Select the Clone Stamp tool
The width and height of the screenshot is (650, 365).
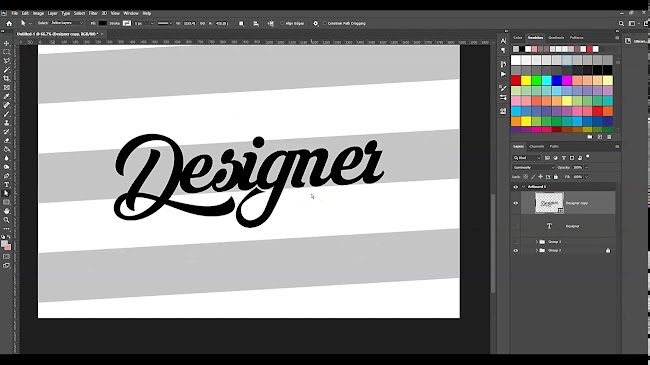(7, 123)
